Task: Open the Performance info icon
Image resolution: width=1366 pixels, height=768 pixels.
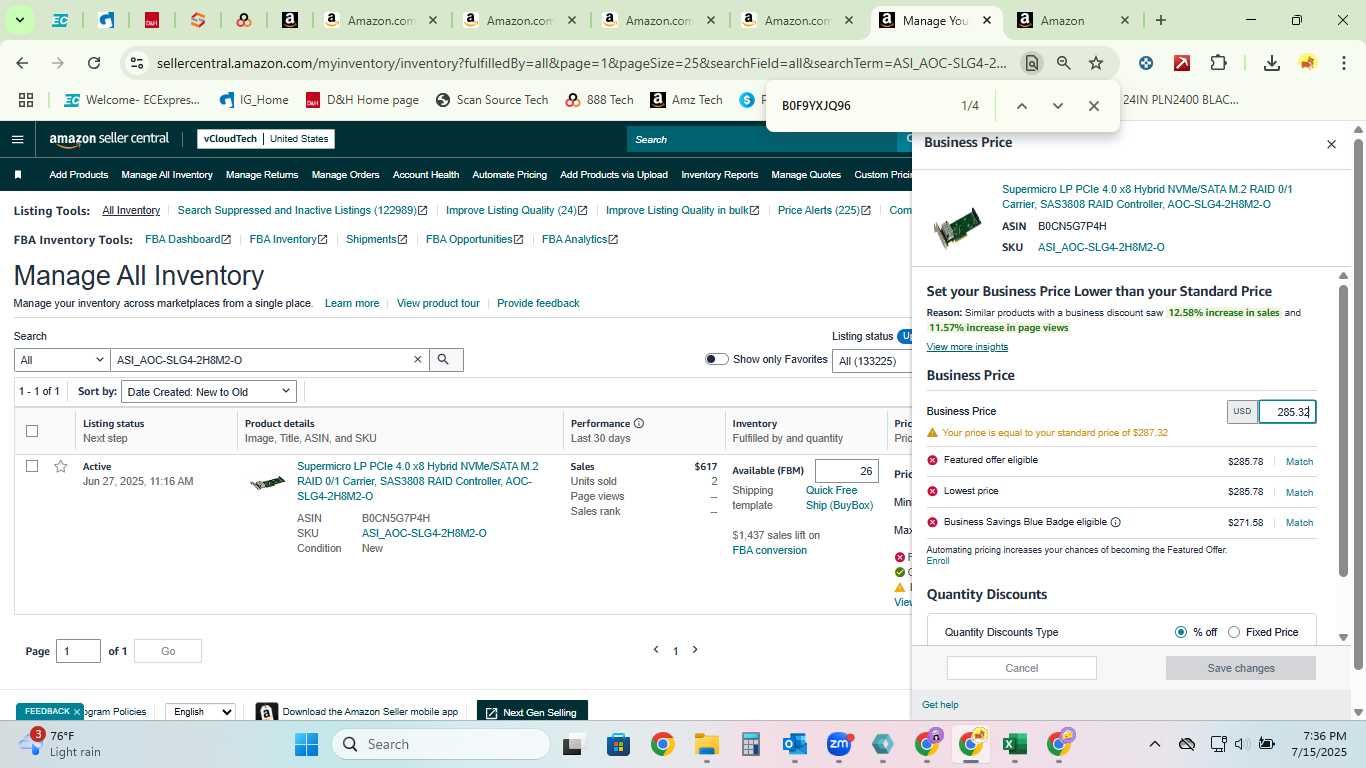Action: (638, 423)
